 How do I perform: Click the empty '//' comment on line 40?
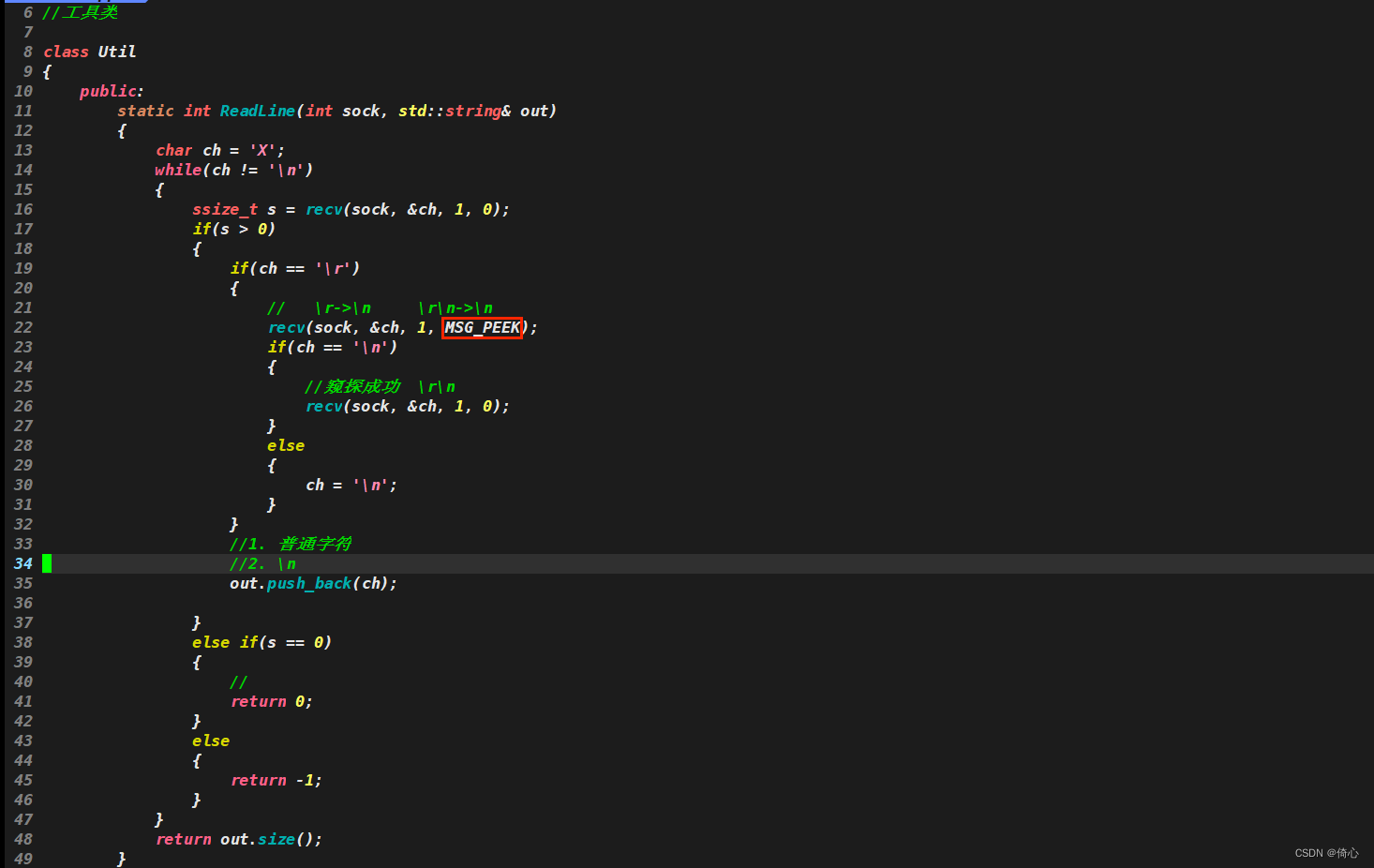[x=239, y=681]
